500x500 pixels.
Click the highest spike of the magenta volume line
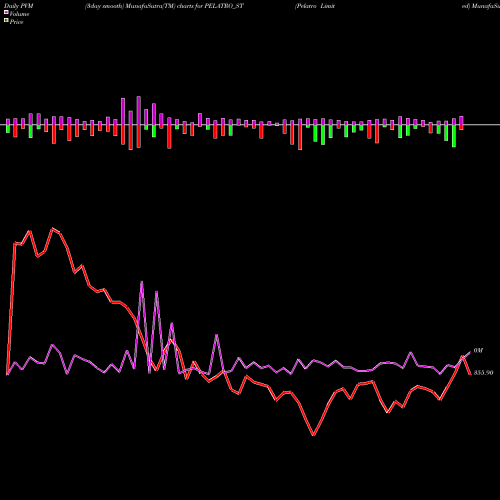pyautogui.click(x=142, y=282)
